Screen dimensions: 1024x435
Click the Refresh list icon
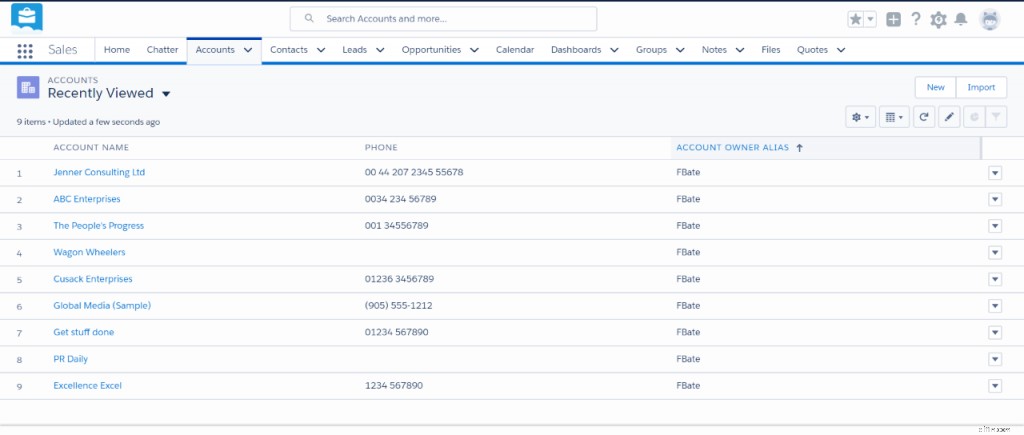923,117
